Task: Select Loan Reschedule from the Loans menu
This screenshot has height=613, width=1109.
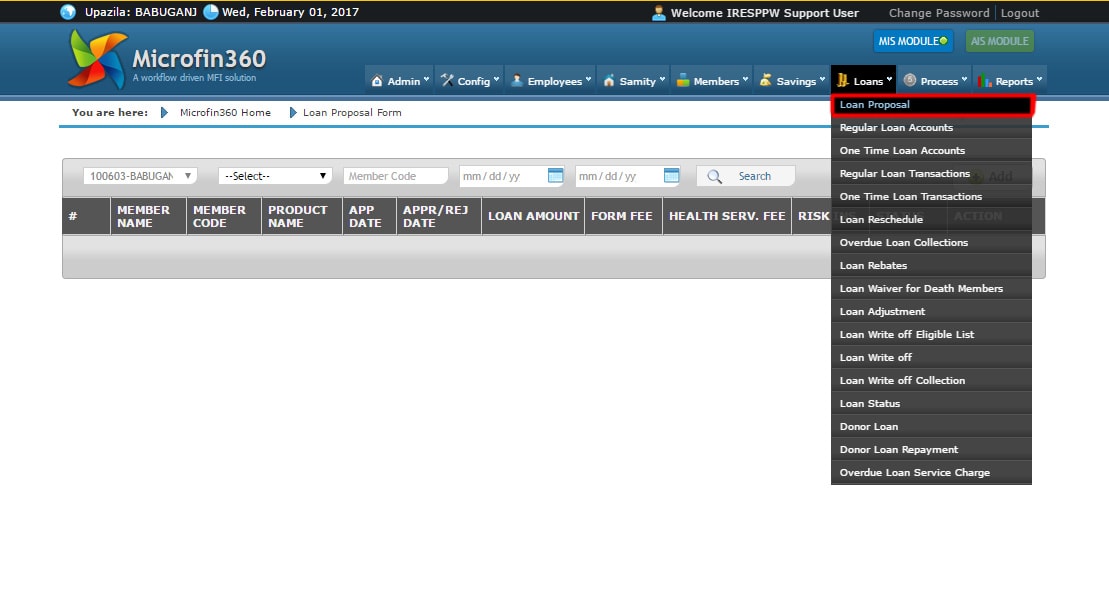Action: coord(881,219)
